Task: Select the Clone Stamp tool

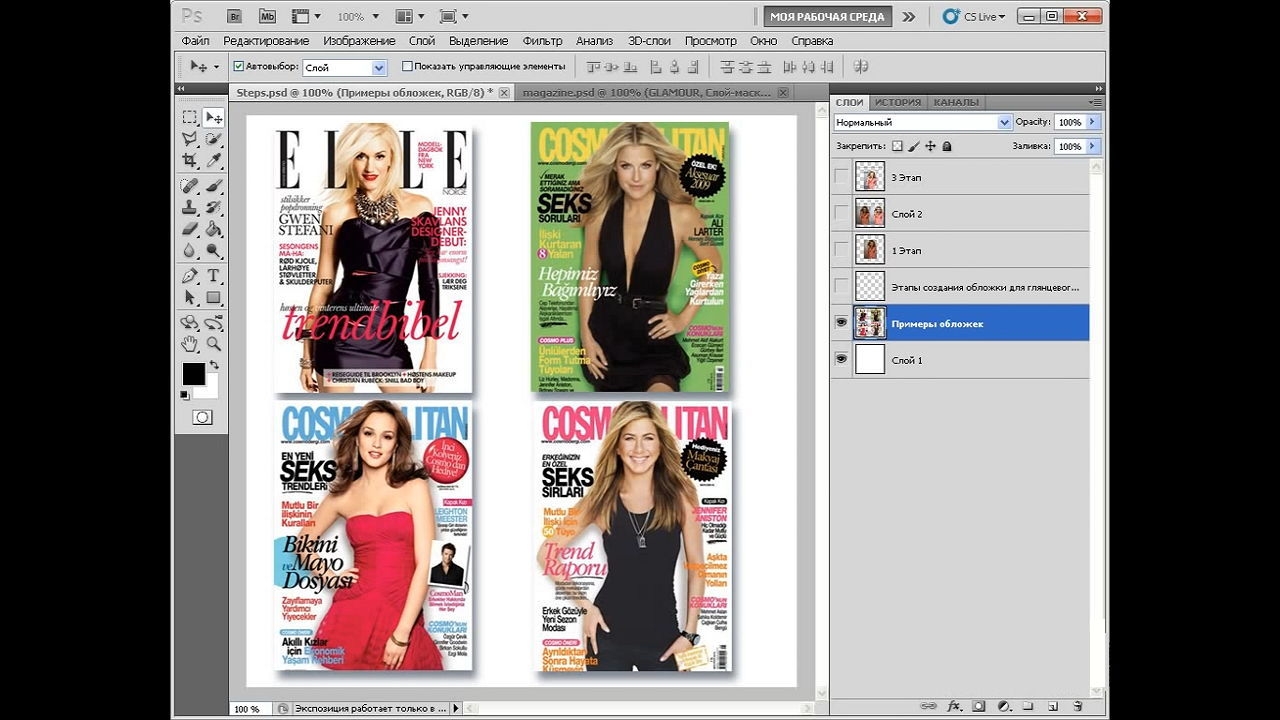Action: pos(189,208)
